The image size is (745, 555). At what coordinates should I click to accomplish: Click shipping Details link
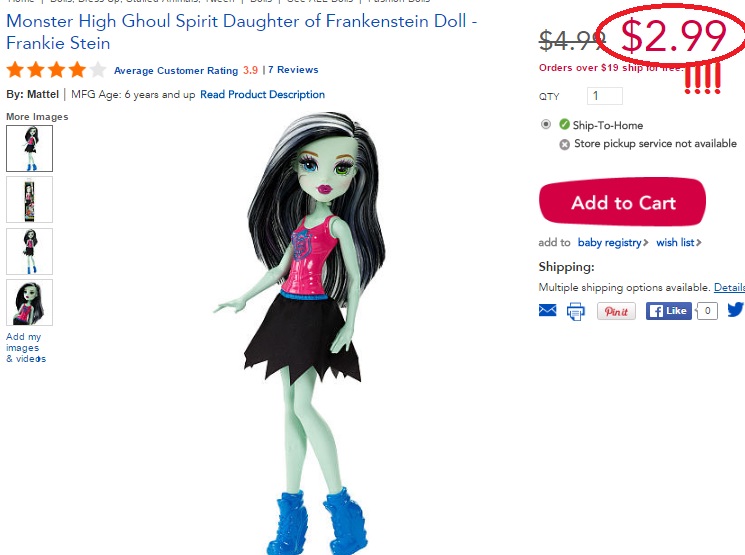[729, 287]
